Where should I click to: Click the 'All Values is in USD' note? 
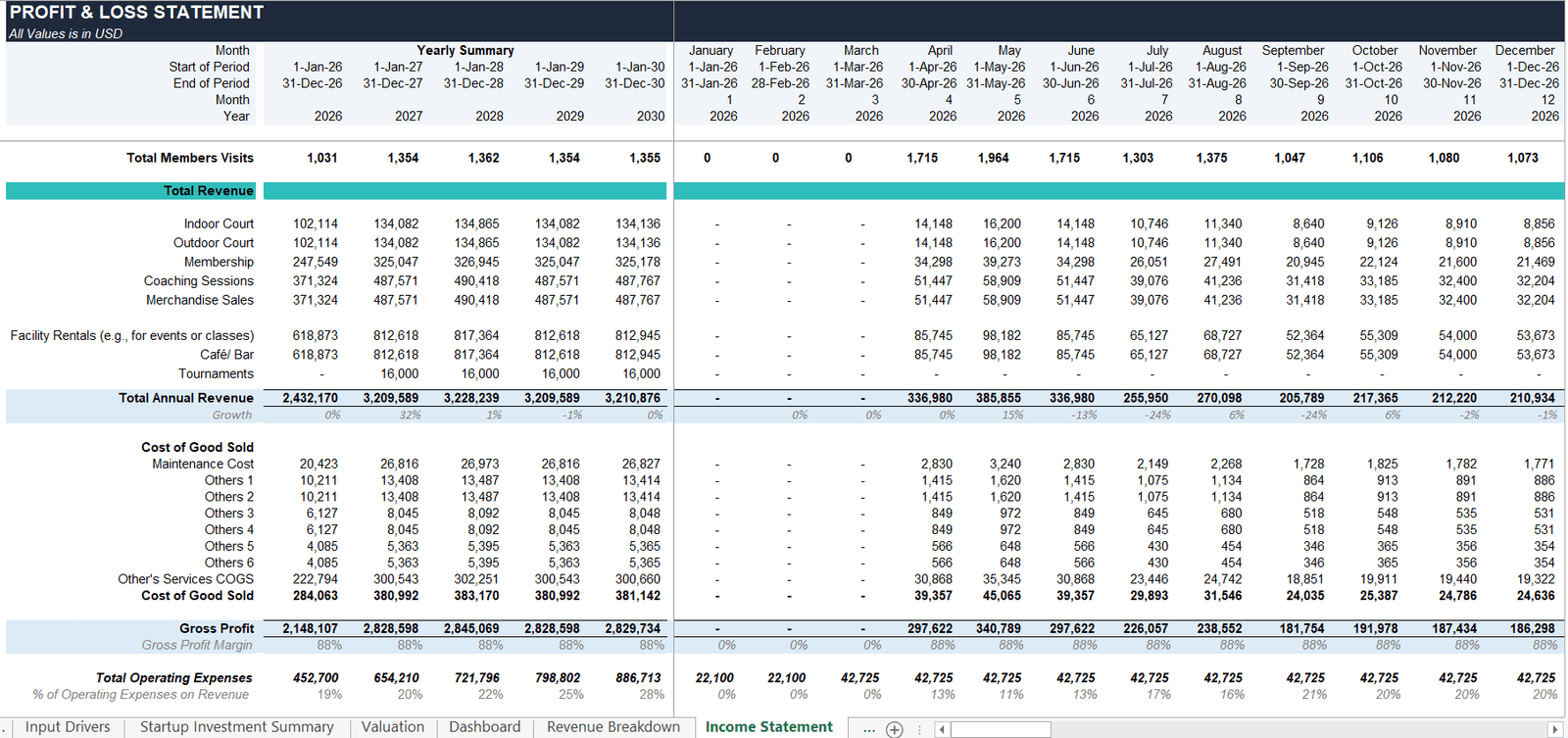pos(66,33)
